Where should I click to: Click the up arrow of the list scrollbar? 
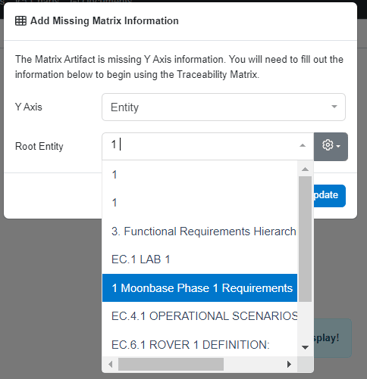(305, 169)
